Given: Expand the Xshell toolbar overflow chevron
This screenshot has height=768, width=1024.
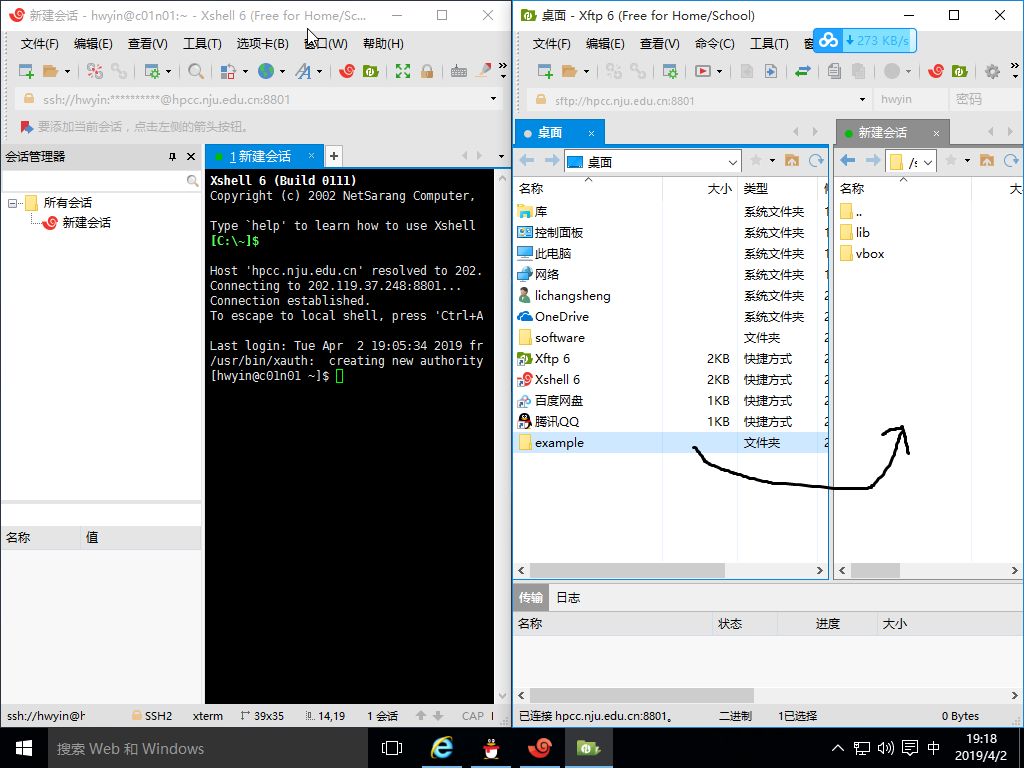Looking at the screenshot, I should pos(502,71).
